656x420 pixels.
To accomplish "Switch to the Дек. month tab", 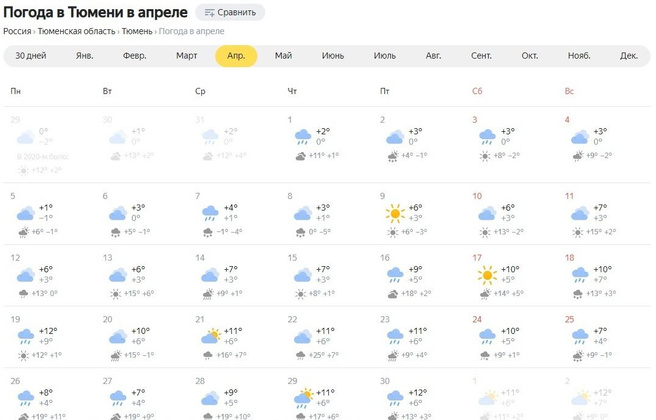I will tap(628, 56).
